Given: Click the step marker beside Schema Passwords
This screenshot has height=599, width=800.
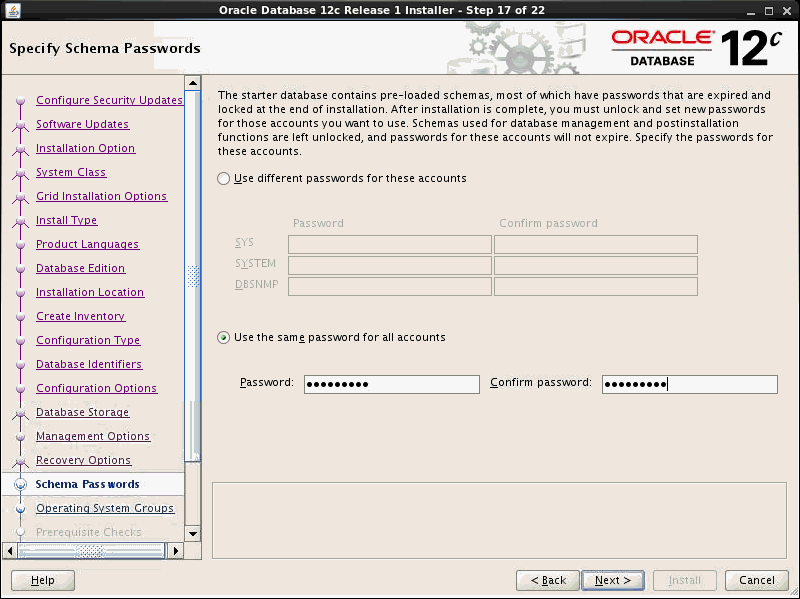Looking at the screenshot, I should point(20,484).
